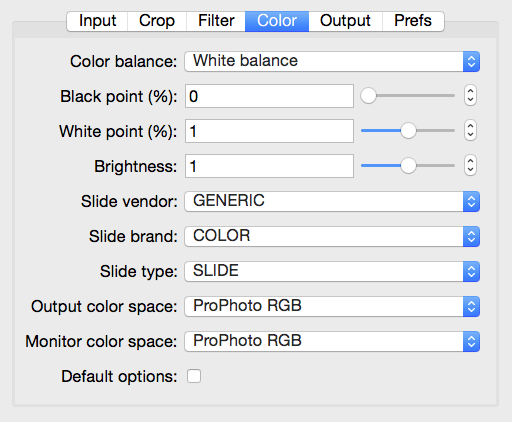This screenshot has width=512, height=422.
Task: Open the Slide brand COLOR dropdown
Action: click(x=332, y=236)
